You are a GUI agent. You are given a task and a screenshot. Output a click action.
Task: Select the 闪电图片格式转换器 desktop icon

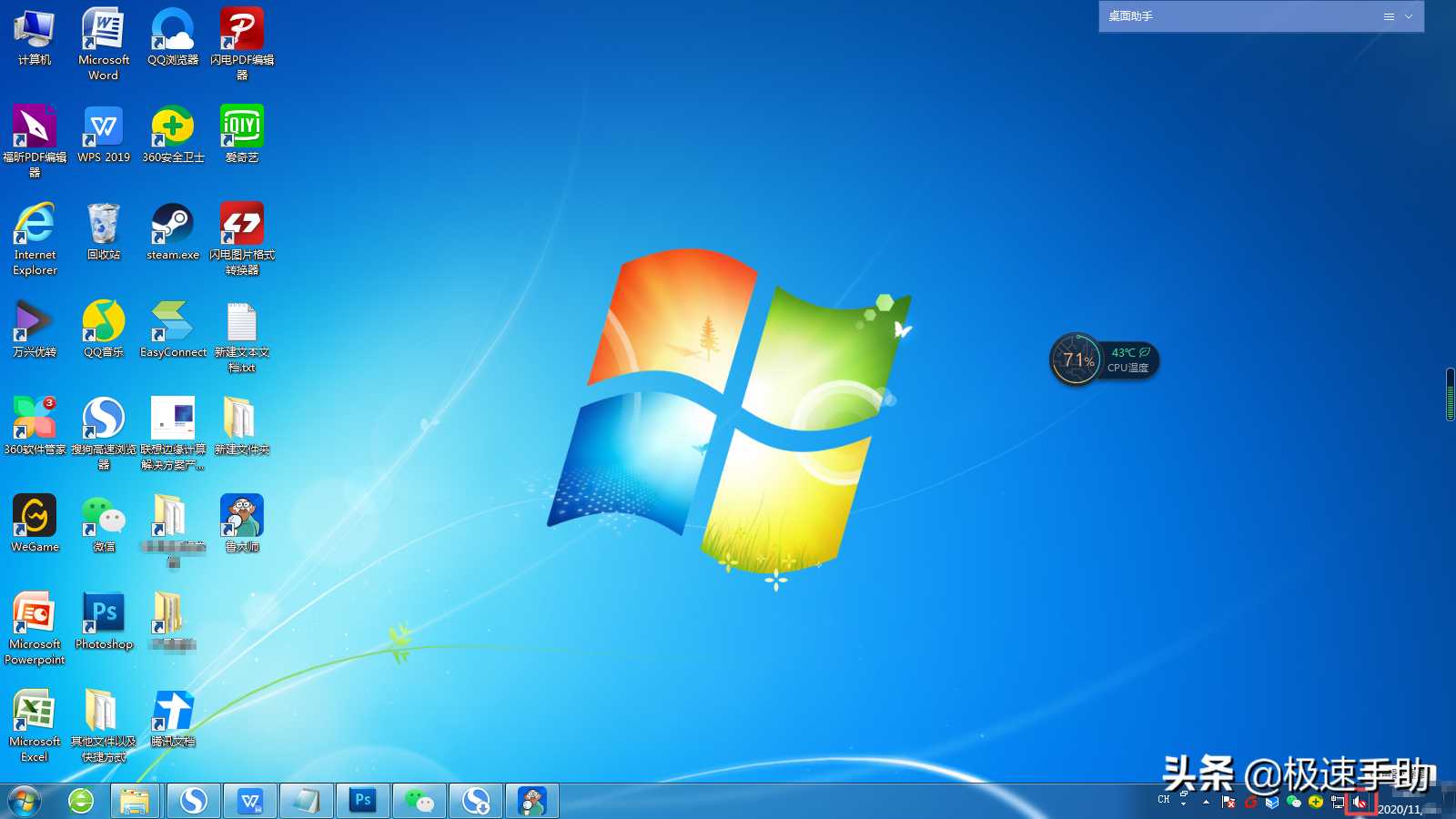click(x=242, y=238)
